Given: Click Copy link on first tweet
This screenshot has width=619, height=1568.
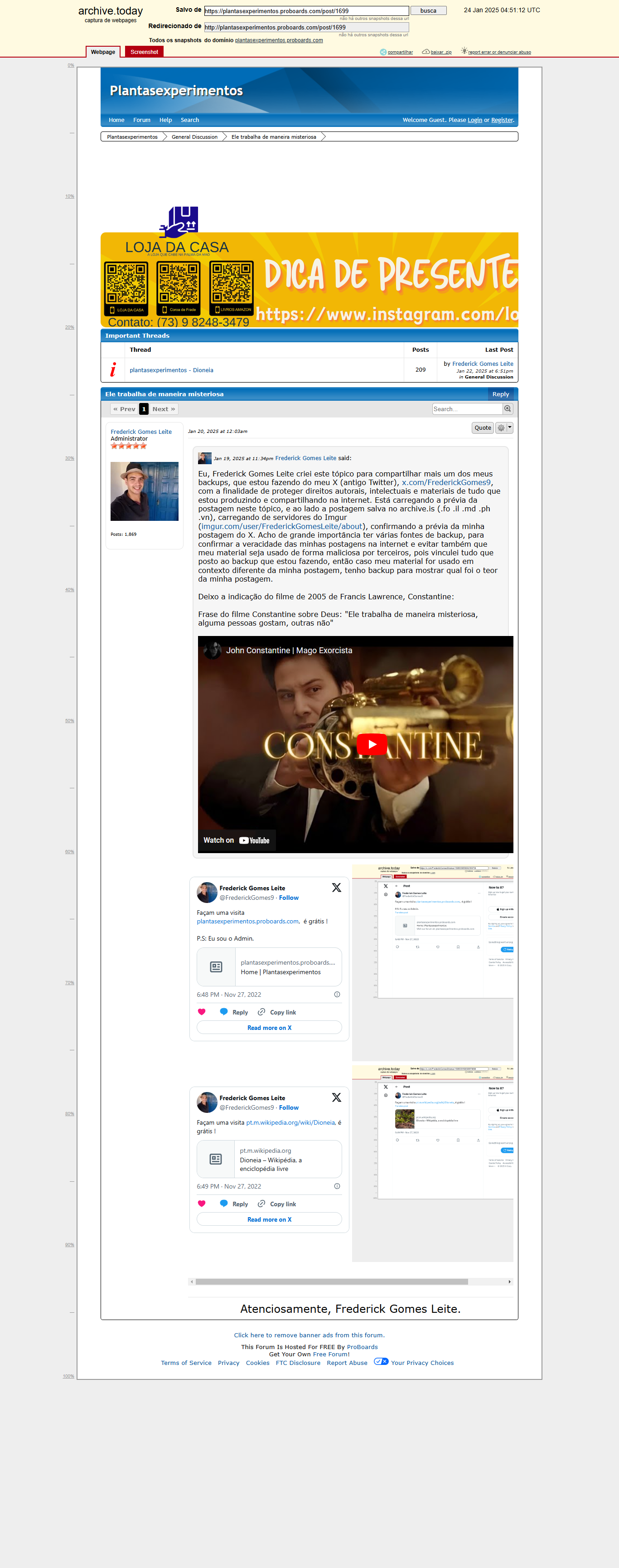Looking at the screenshot, I should 277,1012.
